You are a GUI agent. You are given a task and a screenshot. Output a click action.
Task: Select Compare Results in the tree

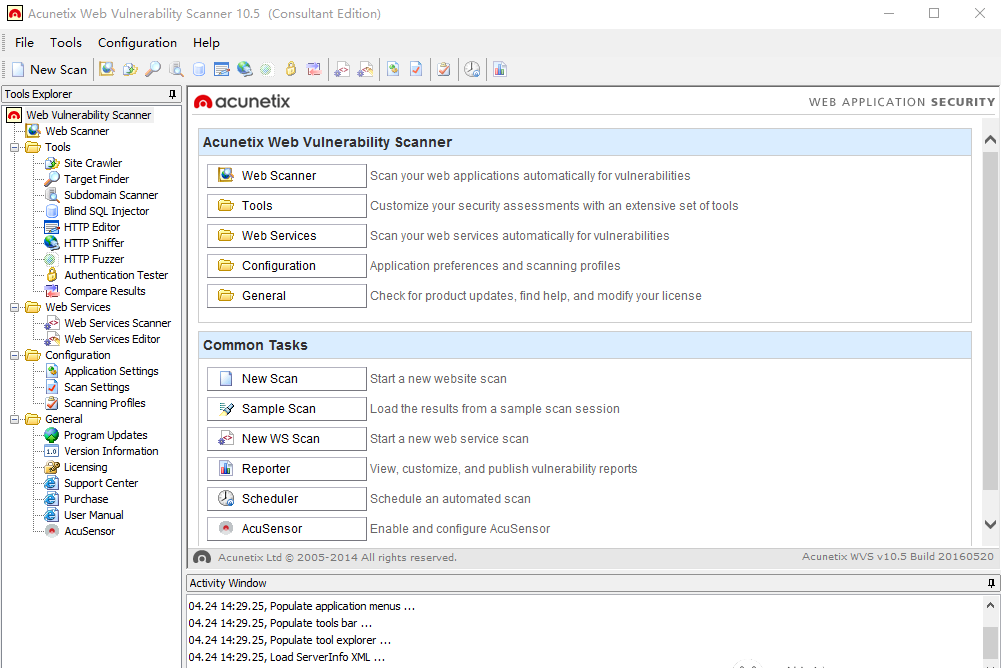click(104, 291)
